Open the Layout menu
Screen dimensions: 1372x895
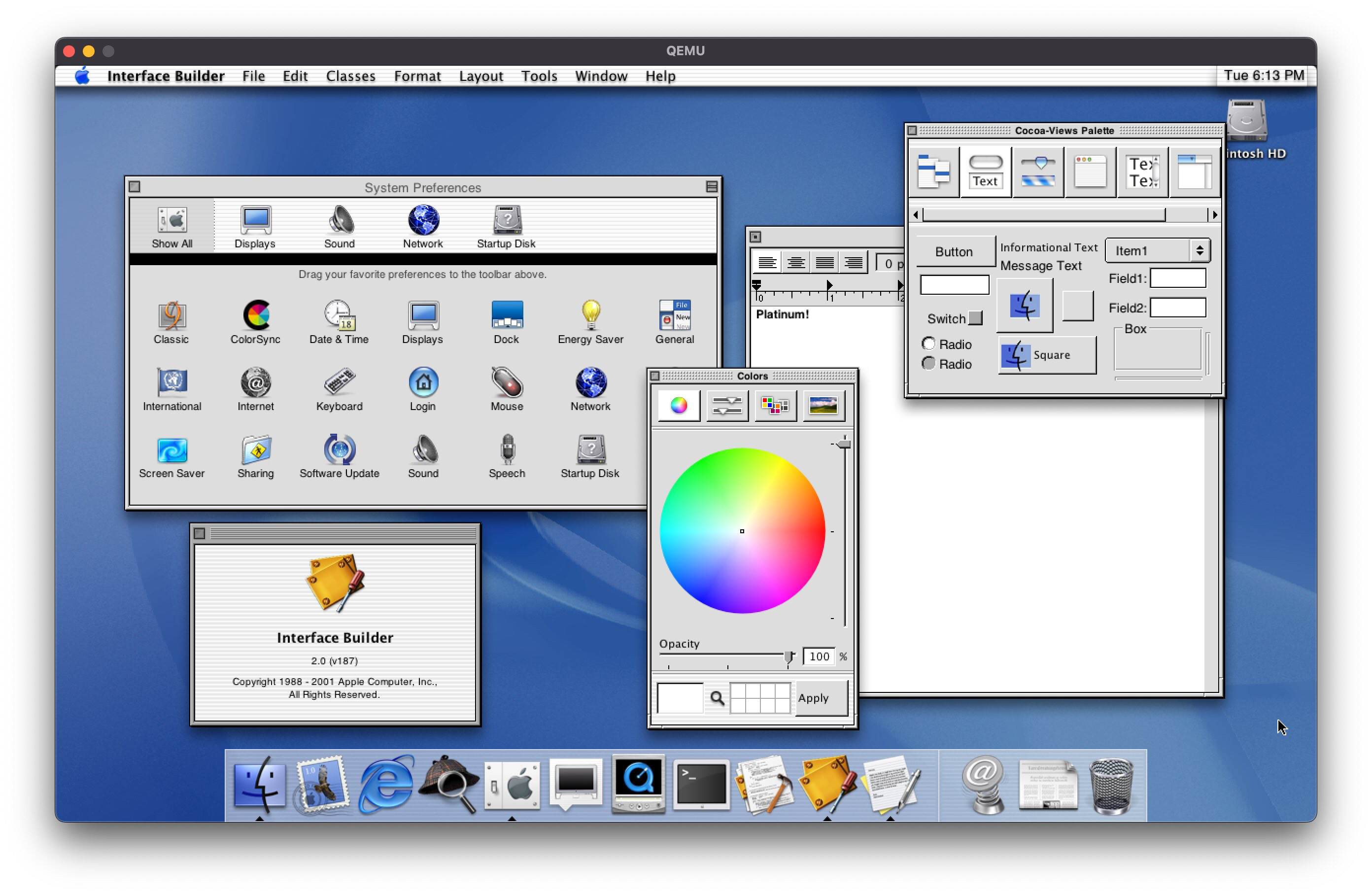click(x=481, y=76)
